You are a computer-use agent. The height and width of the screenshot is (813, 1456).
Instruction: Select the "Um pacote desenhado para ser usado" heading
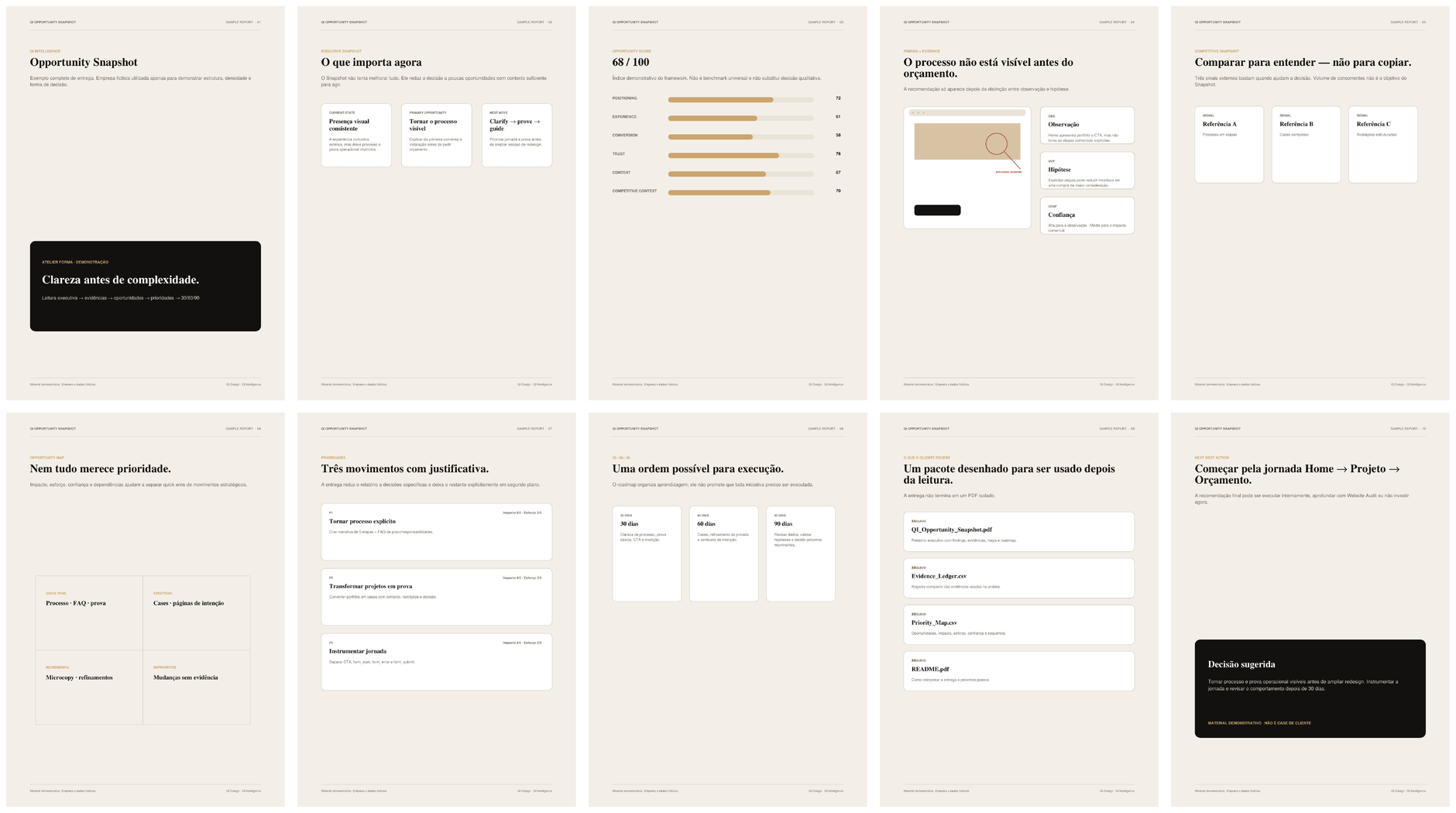[x=1009, y=474]
